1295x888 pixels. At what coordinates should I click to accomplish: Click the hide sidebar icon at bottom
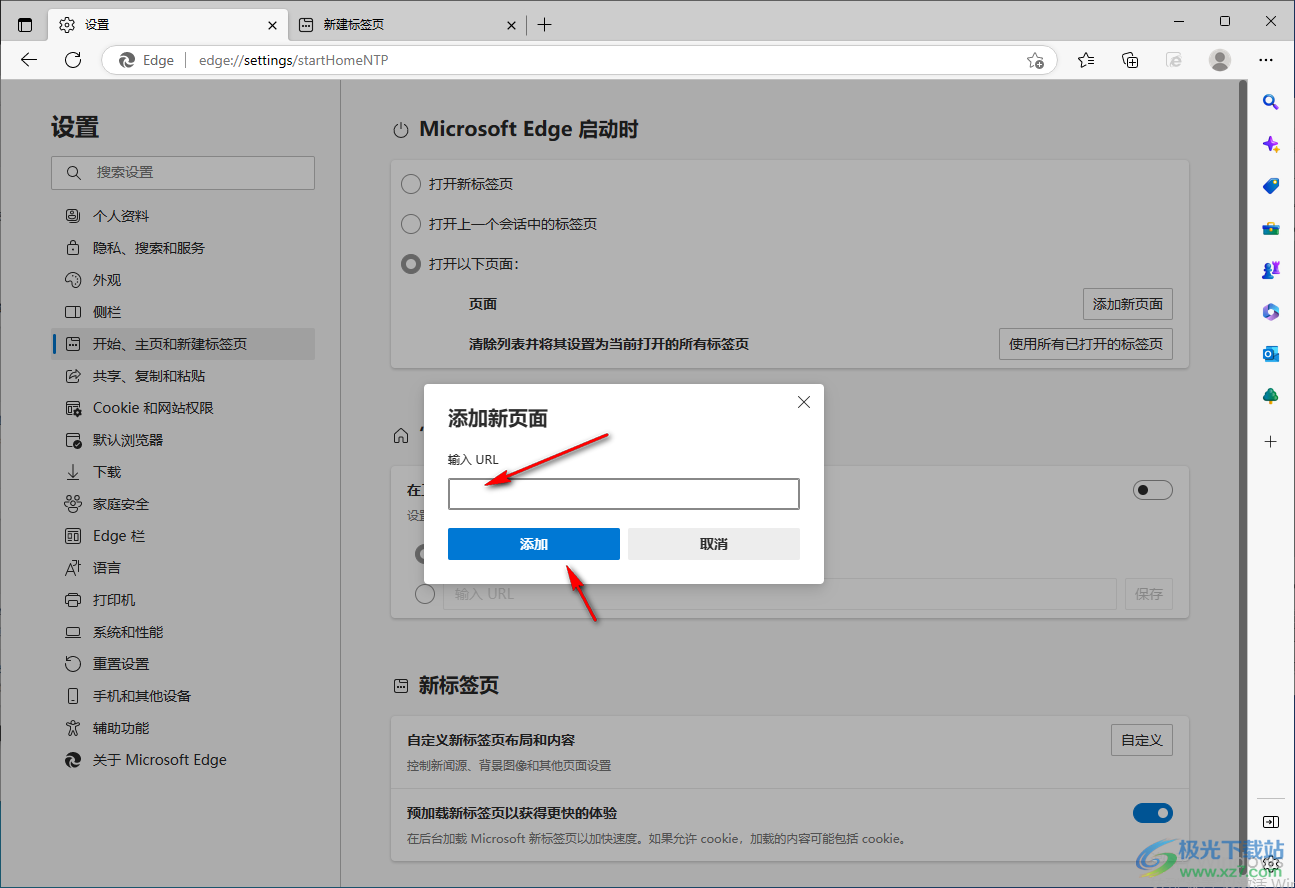1271,822
